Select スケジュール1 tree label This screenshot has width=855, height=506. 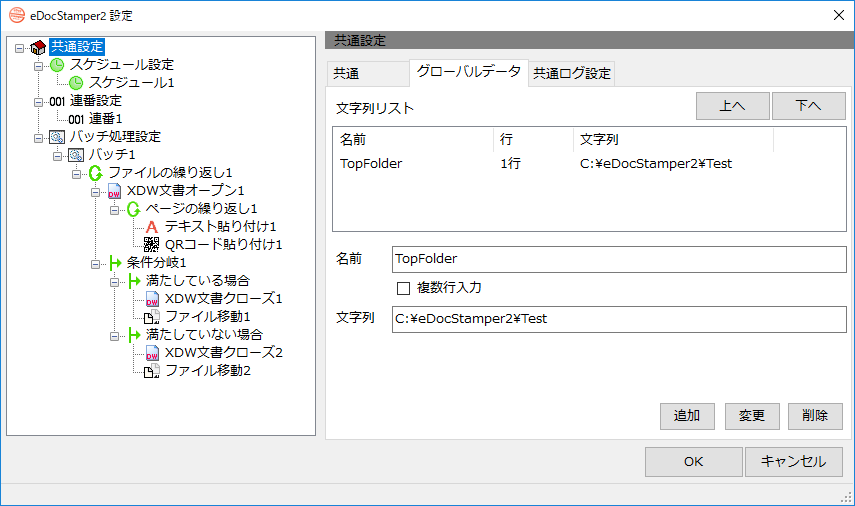pos(131,83)
